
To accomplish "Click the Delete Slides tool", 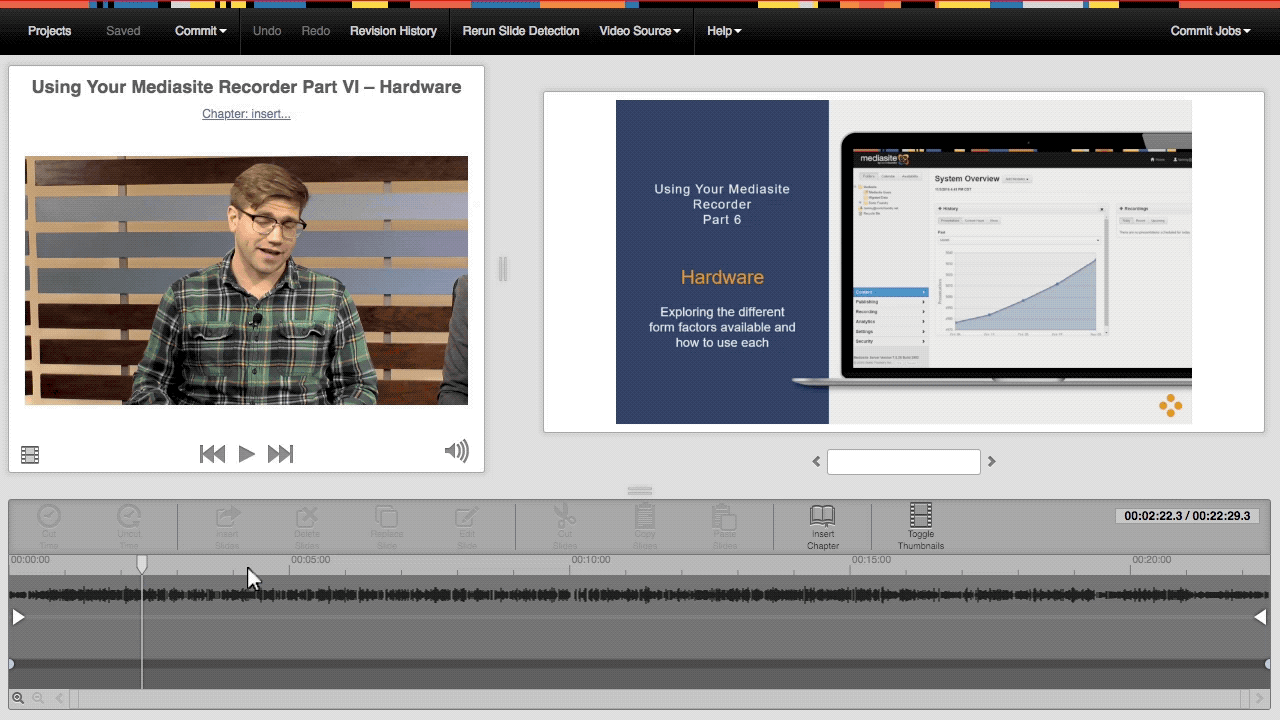I will click(x=307, y=526).
